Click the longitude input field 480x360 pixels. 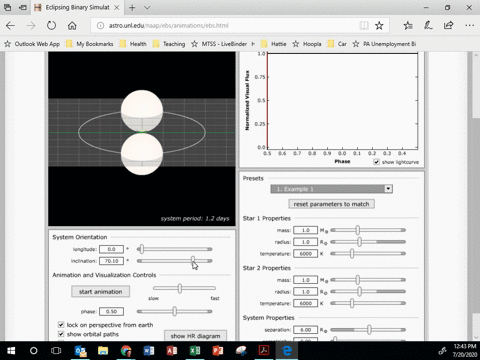click(x=111, y=249)
